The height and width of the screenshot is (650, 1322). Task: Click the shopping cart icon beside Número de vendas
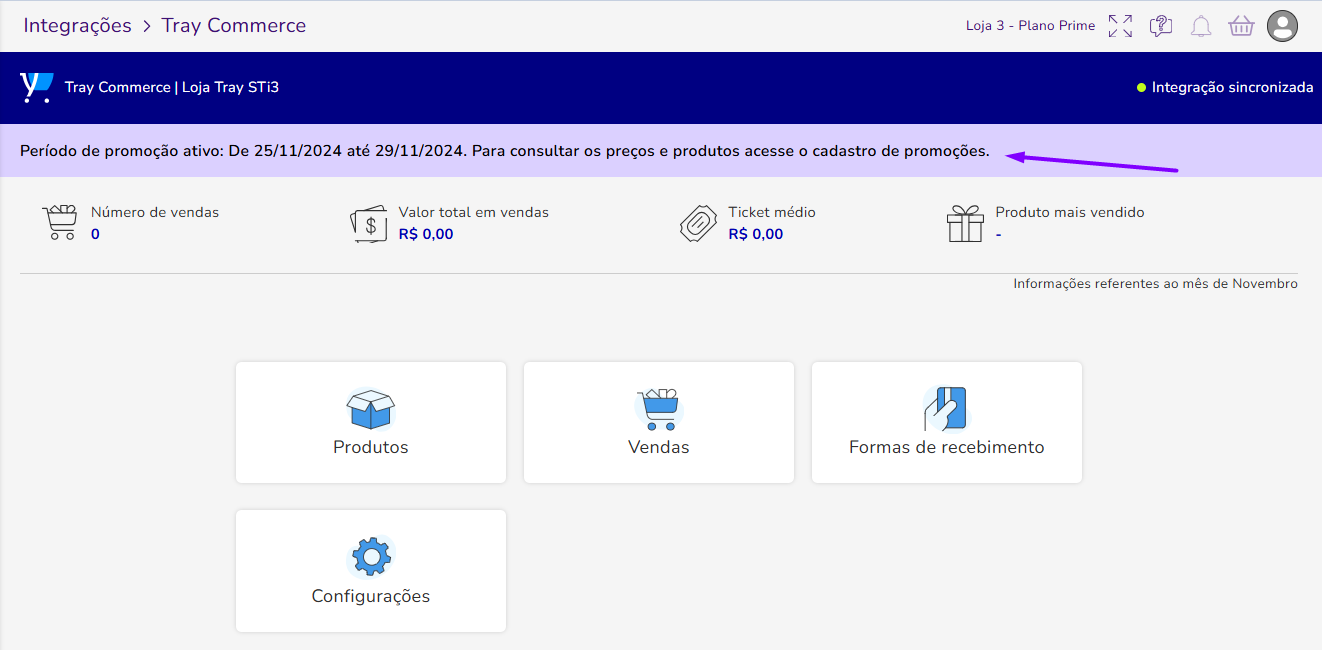(x=60, y=223)
